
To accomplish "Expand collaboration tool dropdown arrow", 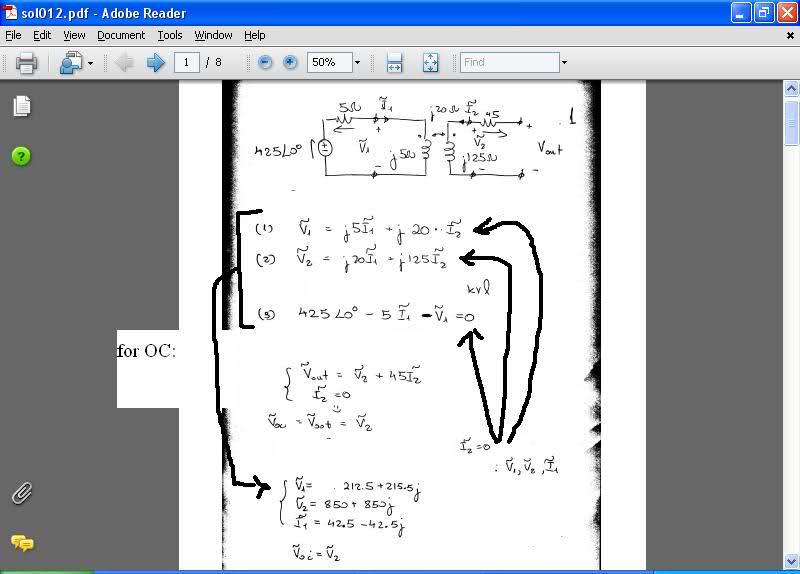I will (x=90, y=63).
